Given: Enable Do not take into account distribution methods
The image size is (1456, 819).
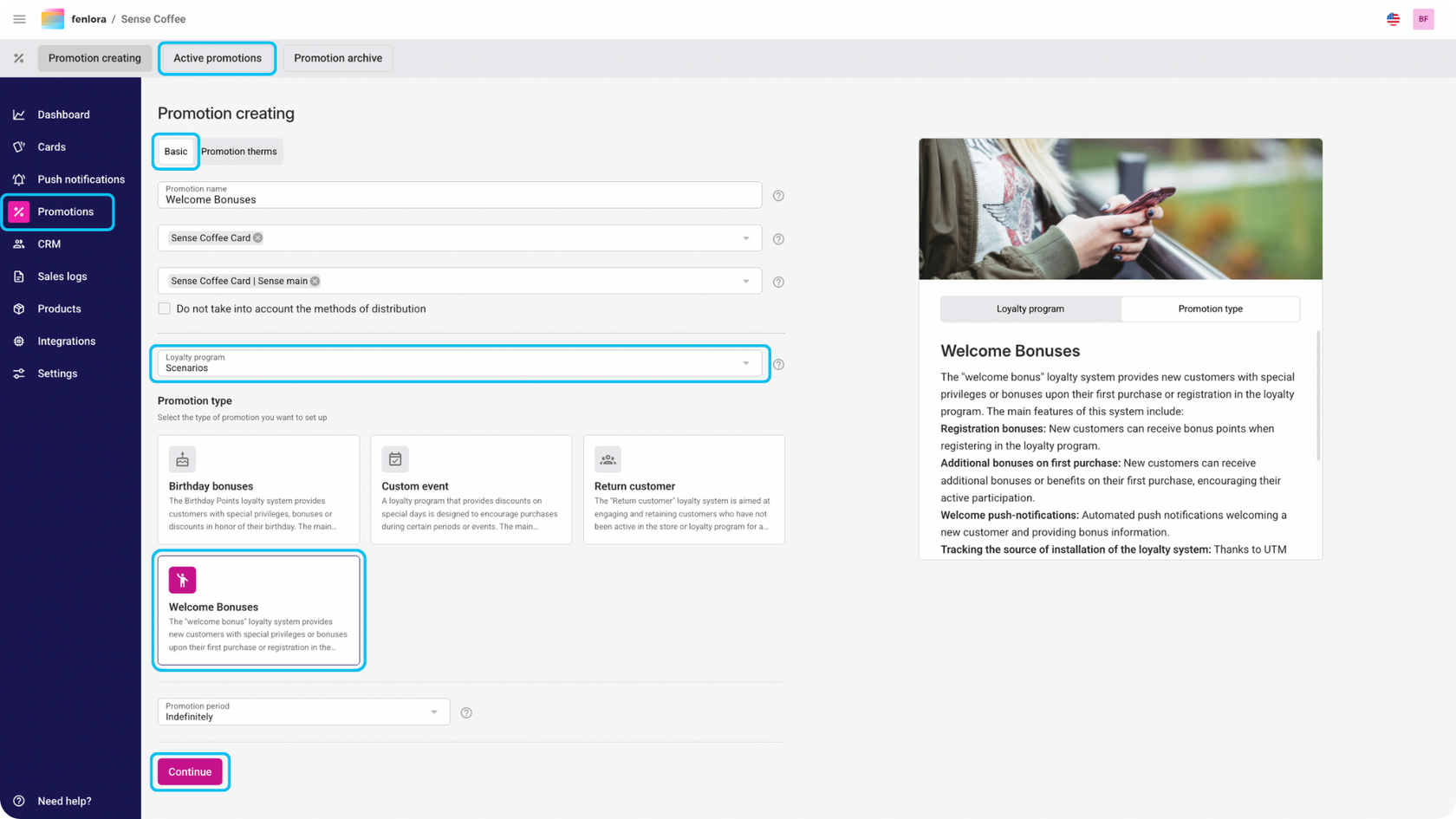Looking at the screenshot, I should point(165,309).
